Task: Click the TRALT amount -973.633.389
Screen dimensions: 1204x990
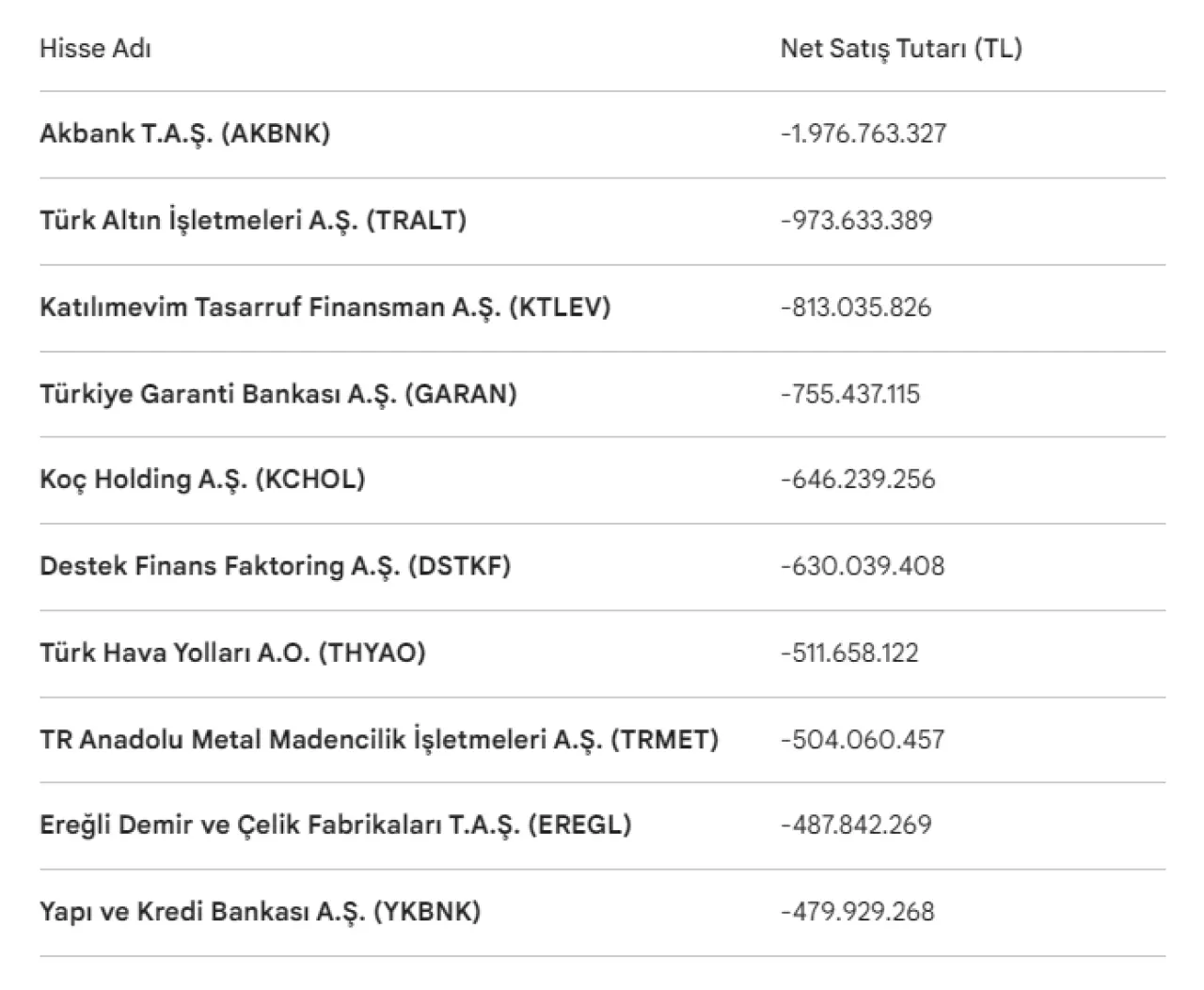Action: (856, 220)
